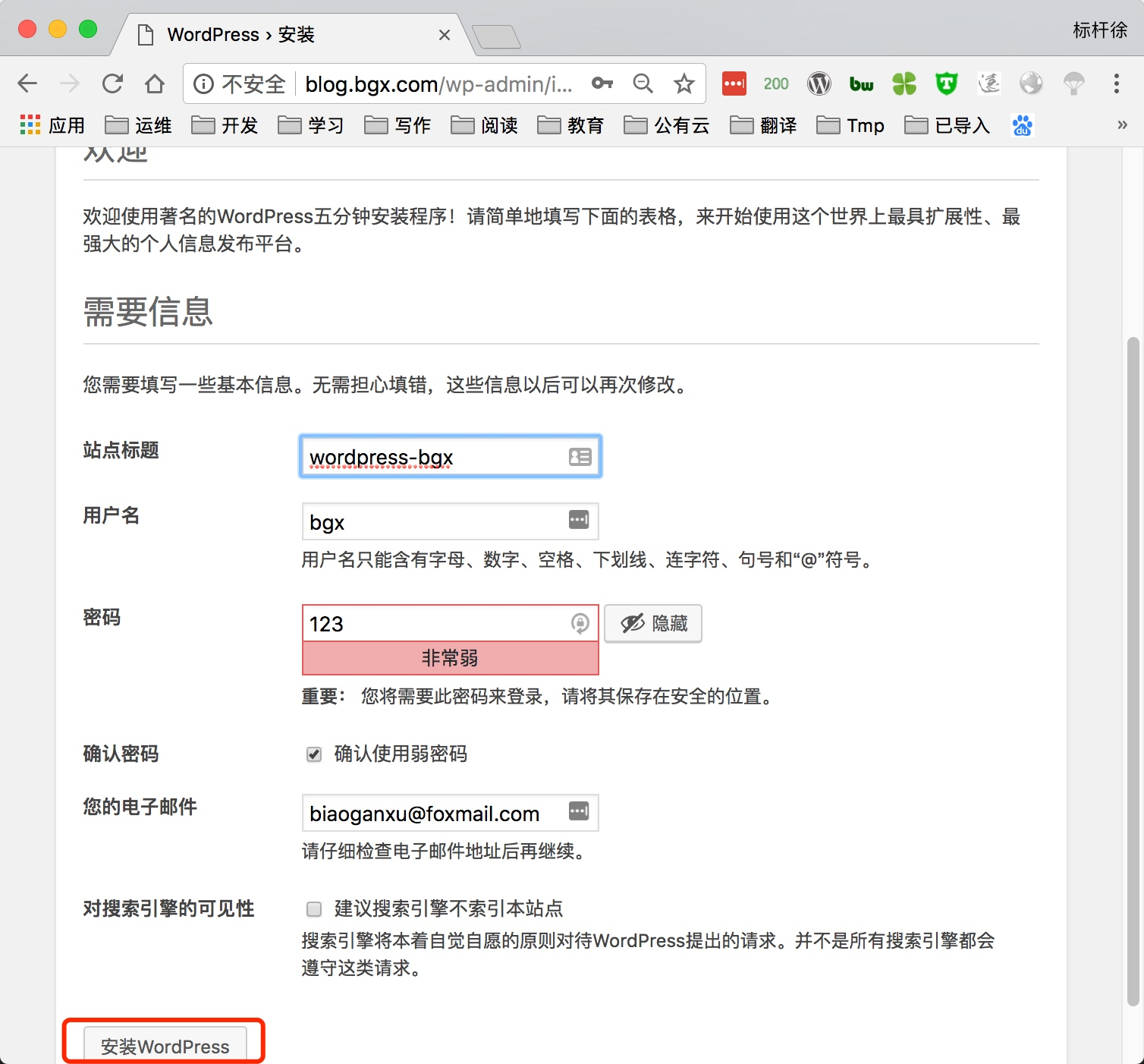1144x1064 pixels.
Task: Expand the bookmarks overflow chevron
Action: [x=1122, y=125]
